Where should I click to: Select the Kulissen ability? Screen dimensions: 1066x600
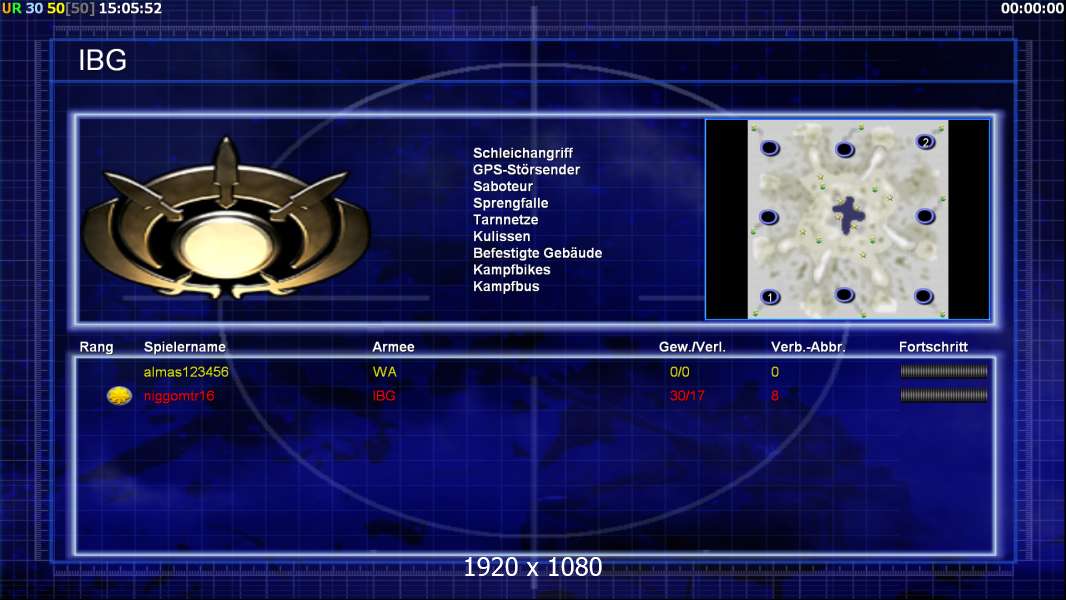click(502, 236)
